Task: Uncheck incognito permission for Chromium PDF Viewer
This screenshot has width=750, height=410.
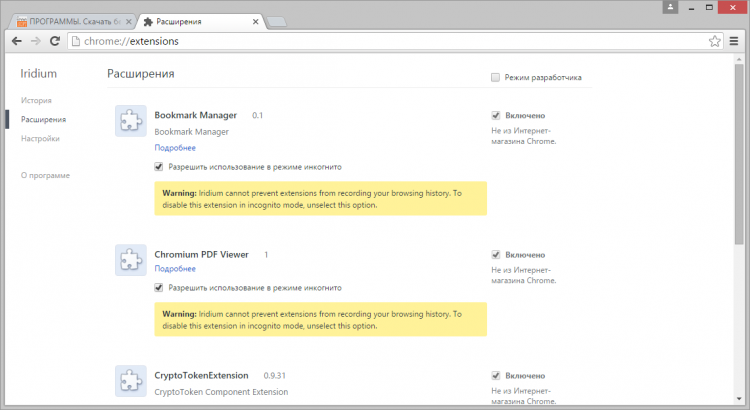Action: pos(159,287)
